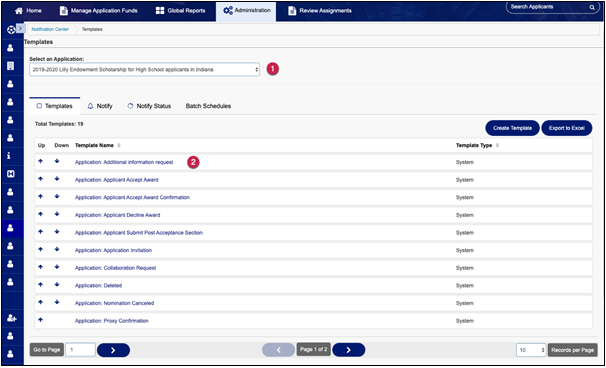Click down arrow for Applicant Decline Award

[57, 214]
